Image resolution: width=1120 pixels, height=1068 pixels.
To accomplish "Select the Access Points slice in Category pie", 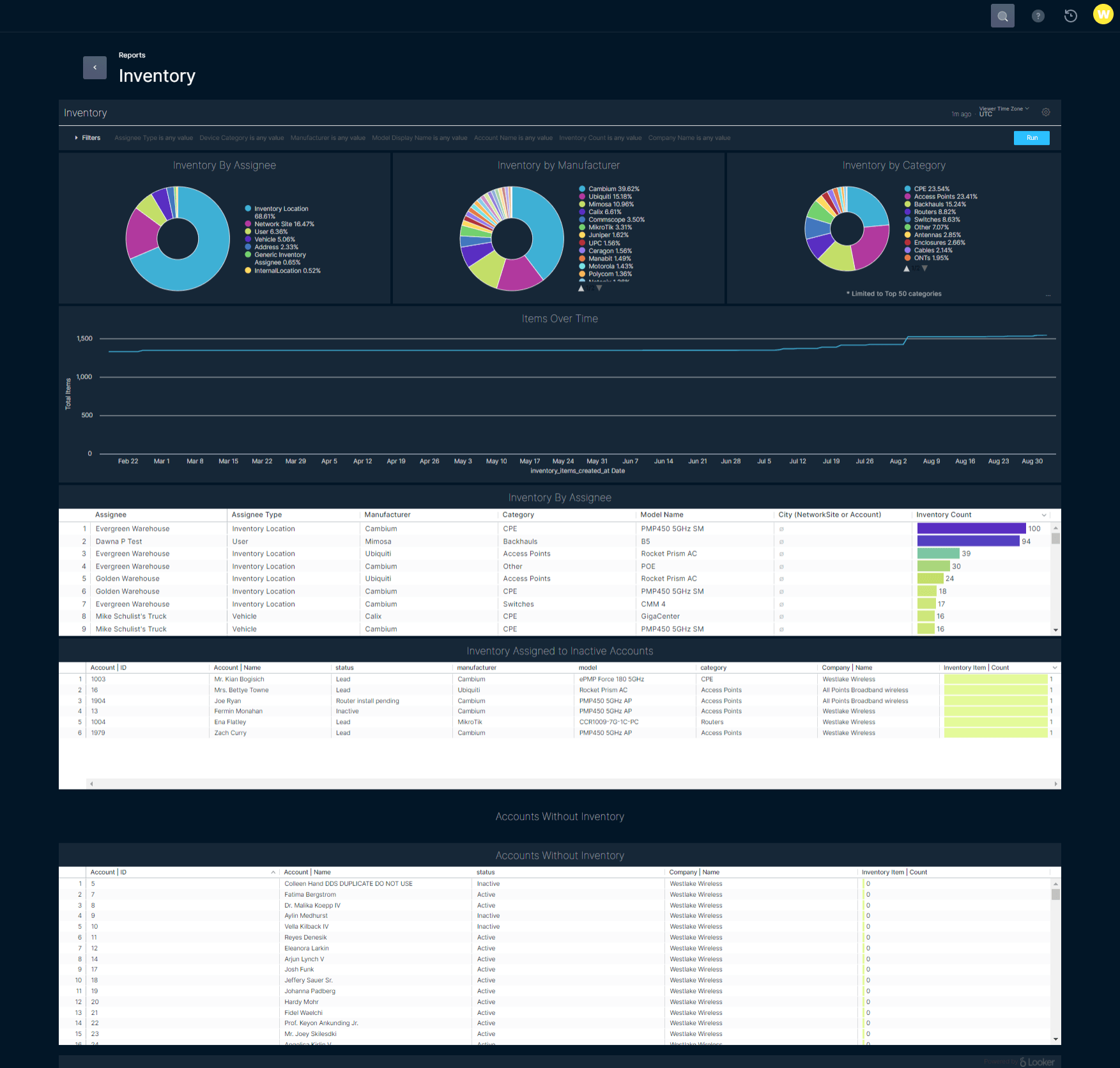I will [872, 246].
